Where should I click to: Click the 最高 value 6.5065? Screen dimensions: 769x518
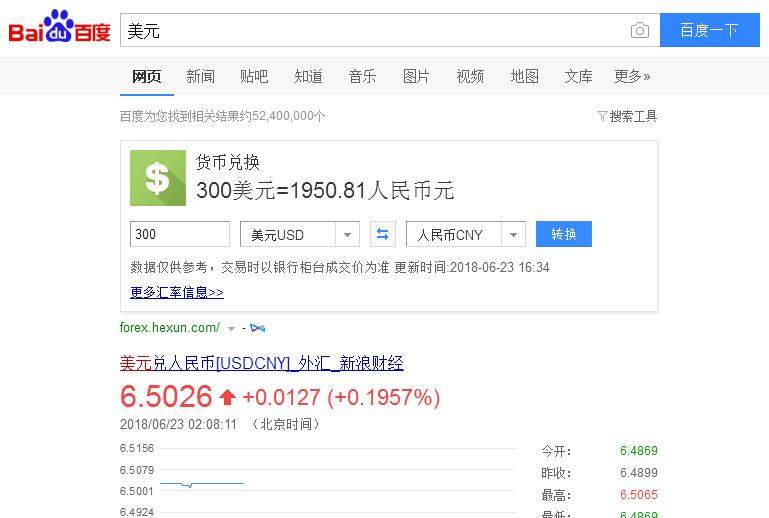tap(639, 494)
